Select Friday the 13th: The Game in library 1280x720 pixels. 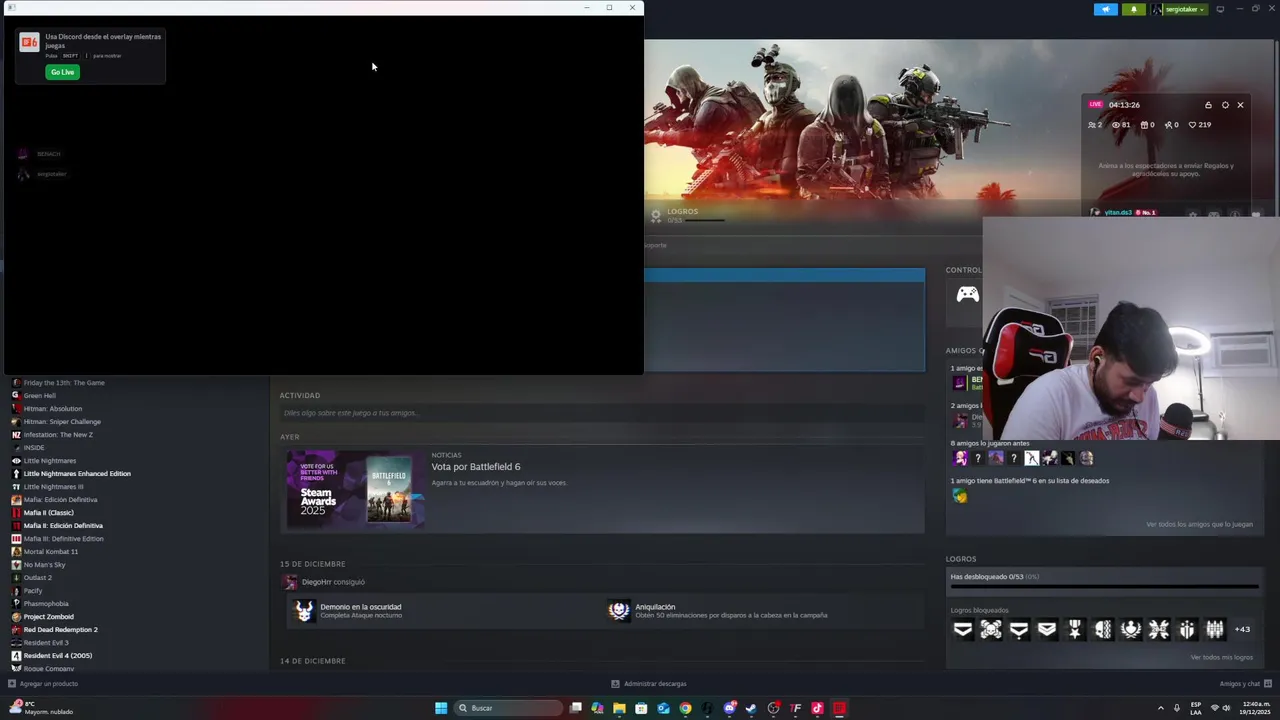tap(64, 383)
